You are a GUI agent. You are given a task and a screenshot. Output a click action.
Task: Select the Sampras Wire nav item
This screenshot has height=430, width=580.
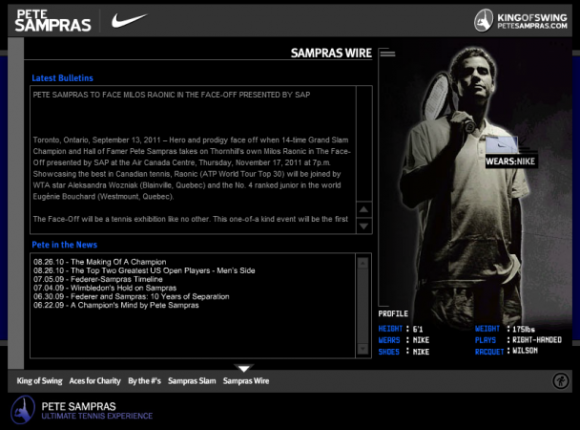[246, 381]
